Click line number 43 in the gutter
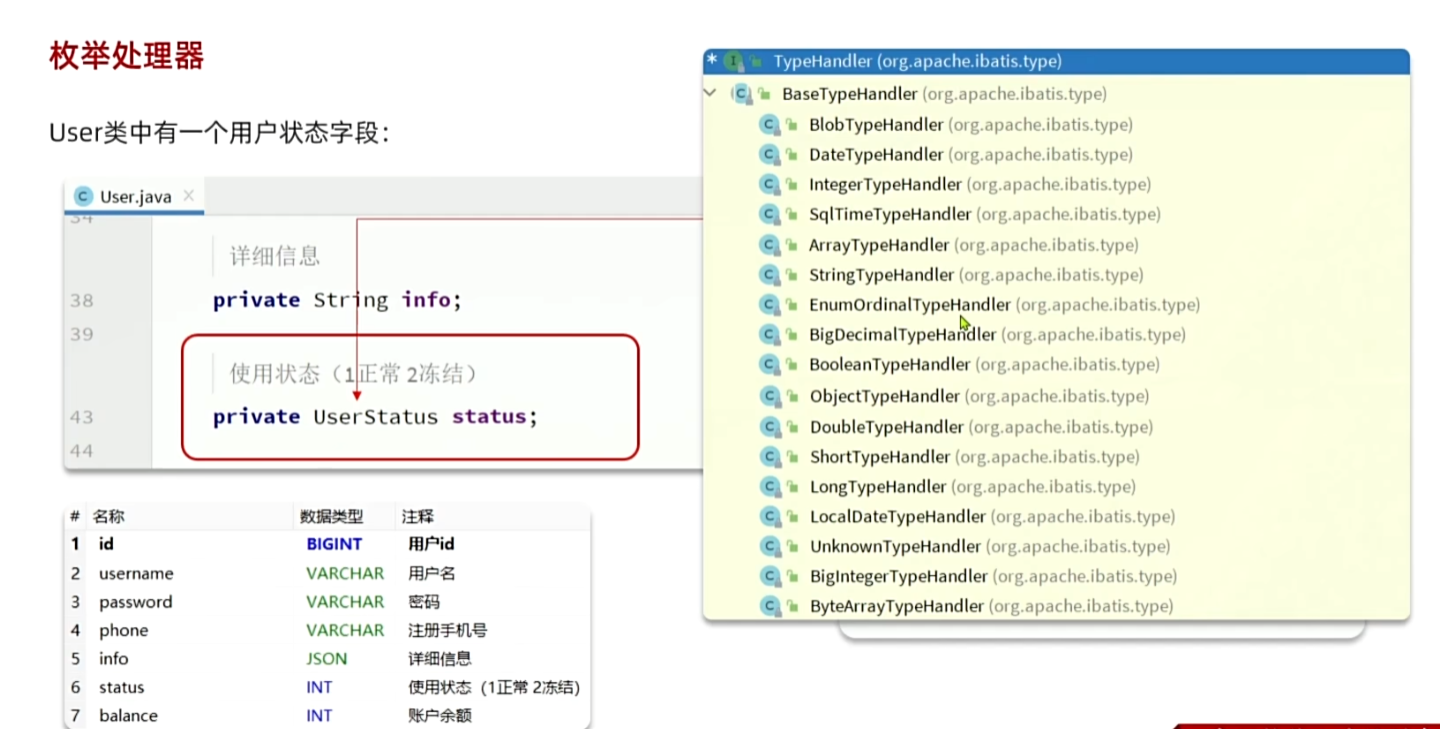Viewport: 1440px width, 729px height. pos(81,417)
